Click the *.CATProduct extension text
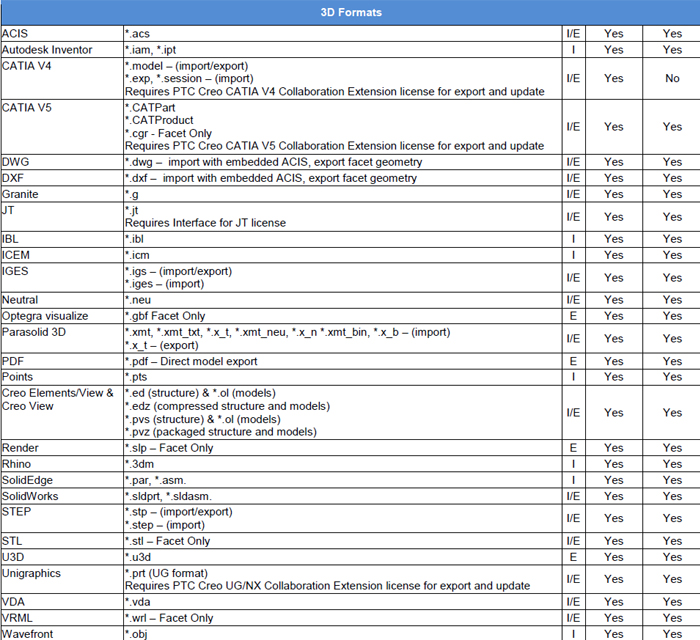Screen dimensions: 700x640 (x=159, y=120)
